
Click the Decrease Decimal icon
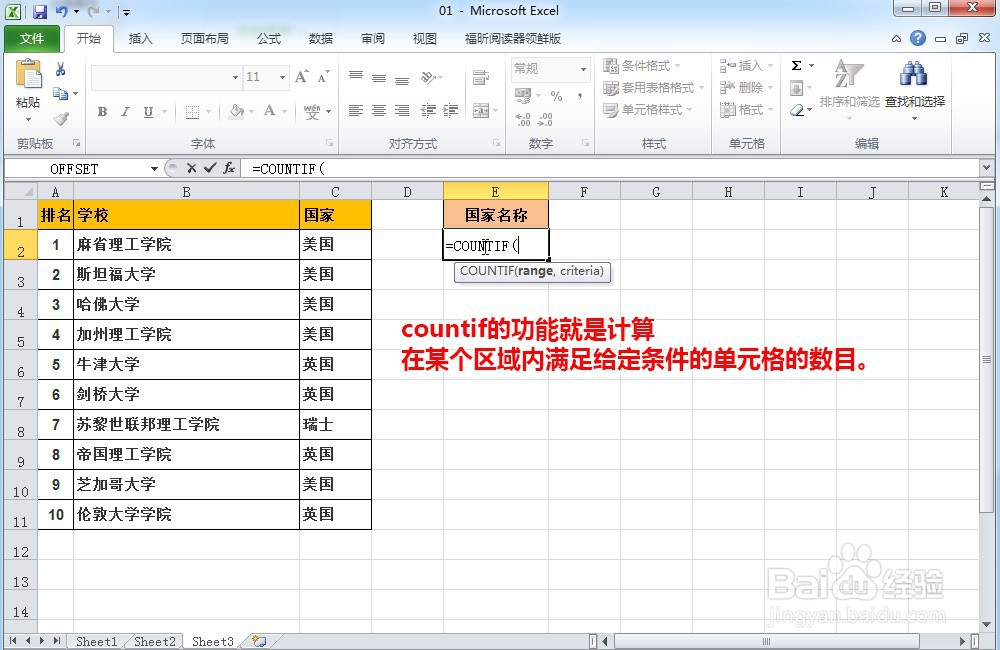coord(545,119)
